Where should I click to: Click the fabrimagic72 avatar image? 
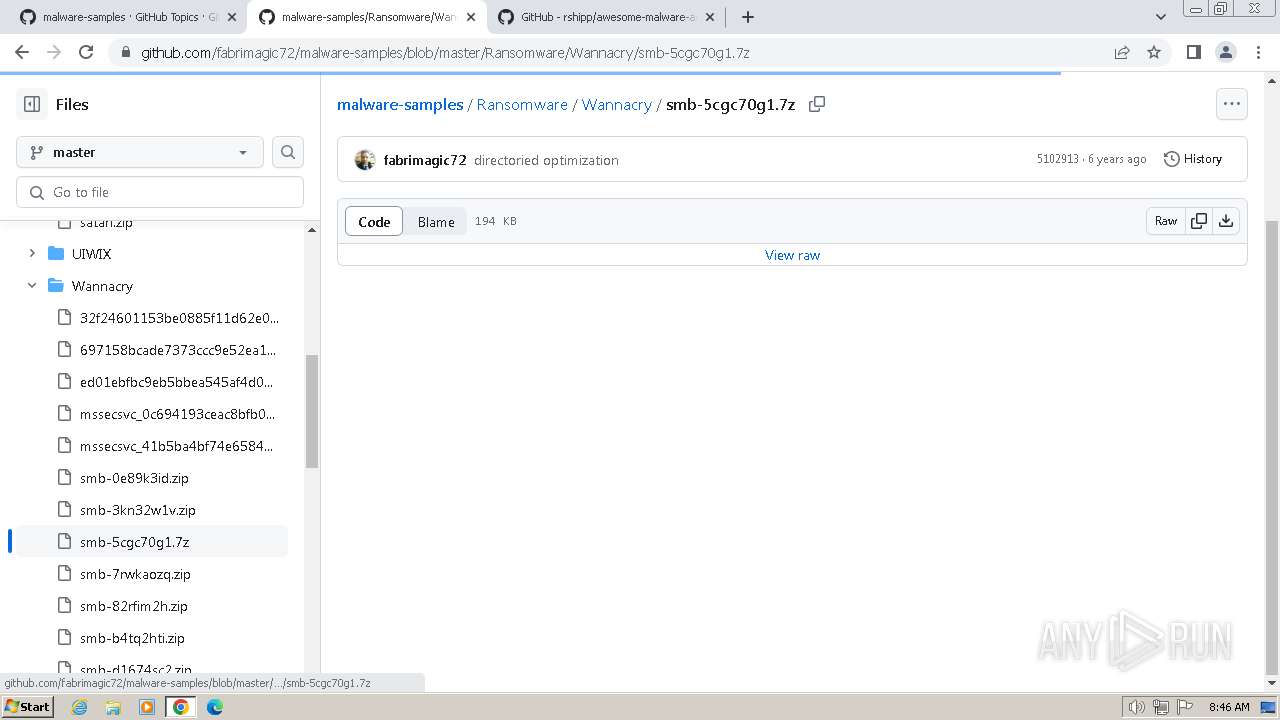click(x=365, y=160)
